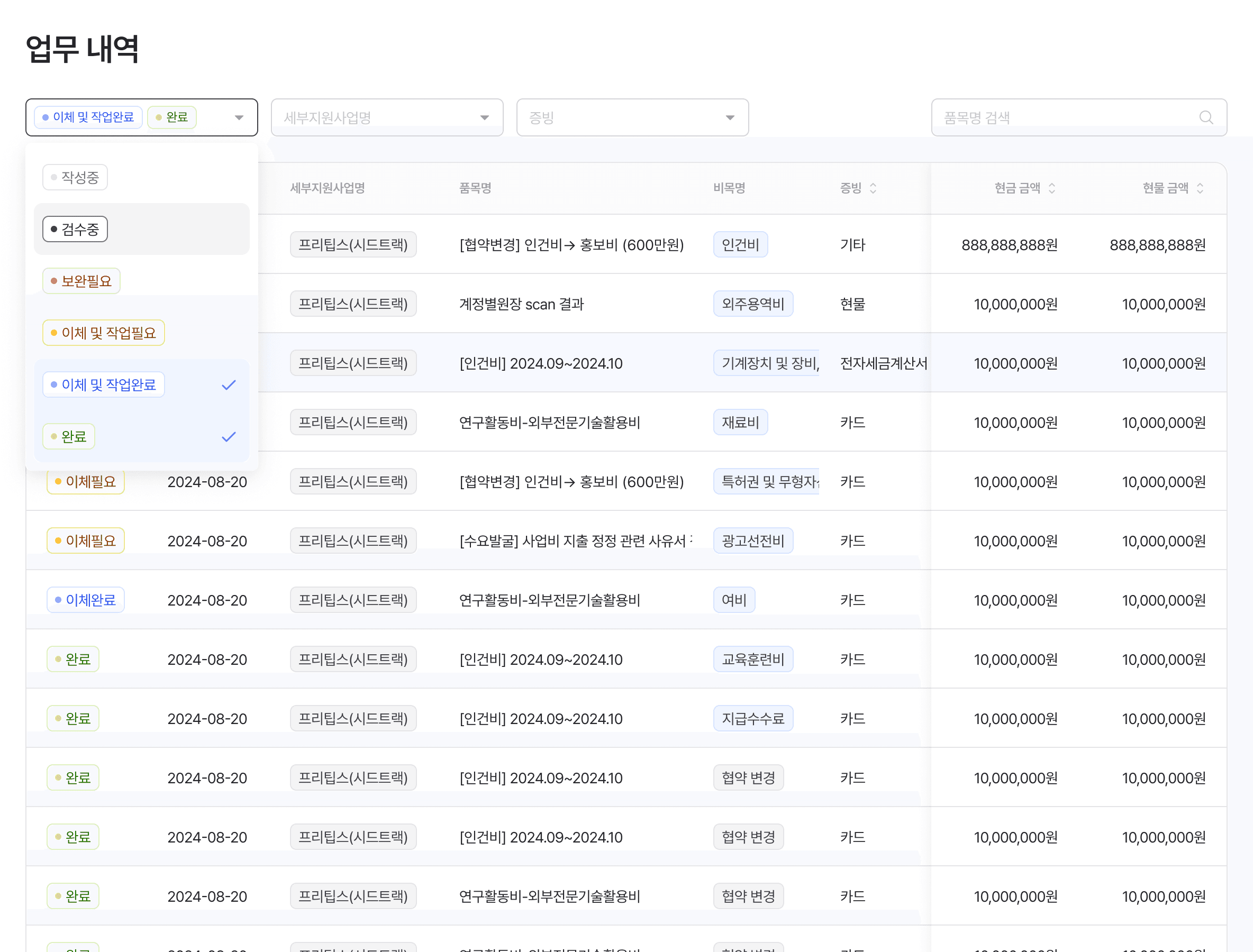
Task: Open the 증빙 filter dropdown
Action: (x=632, y=118)
